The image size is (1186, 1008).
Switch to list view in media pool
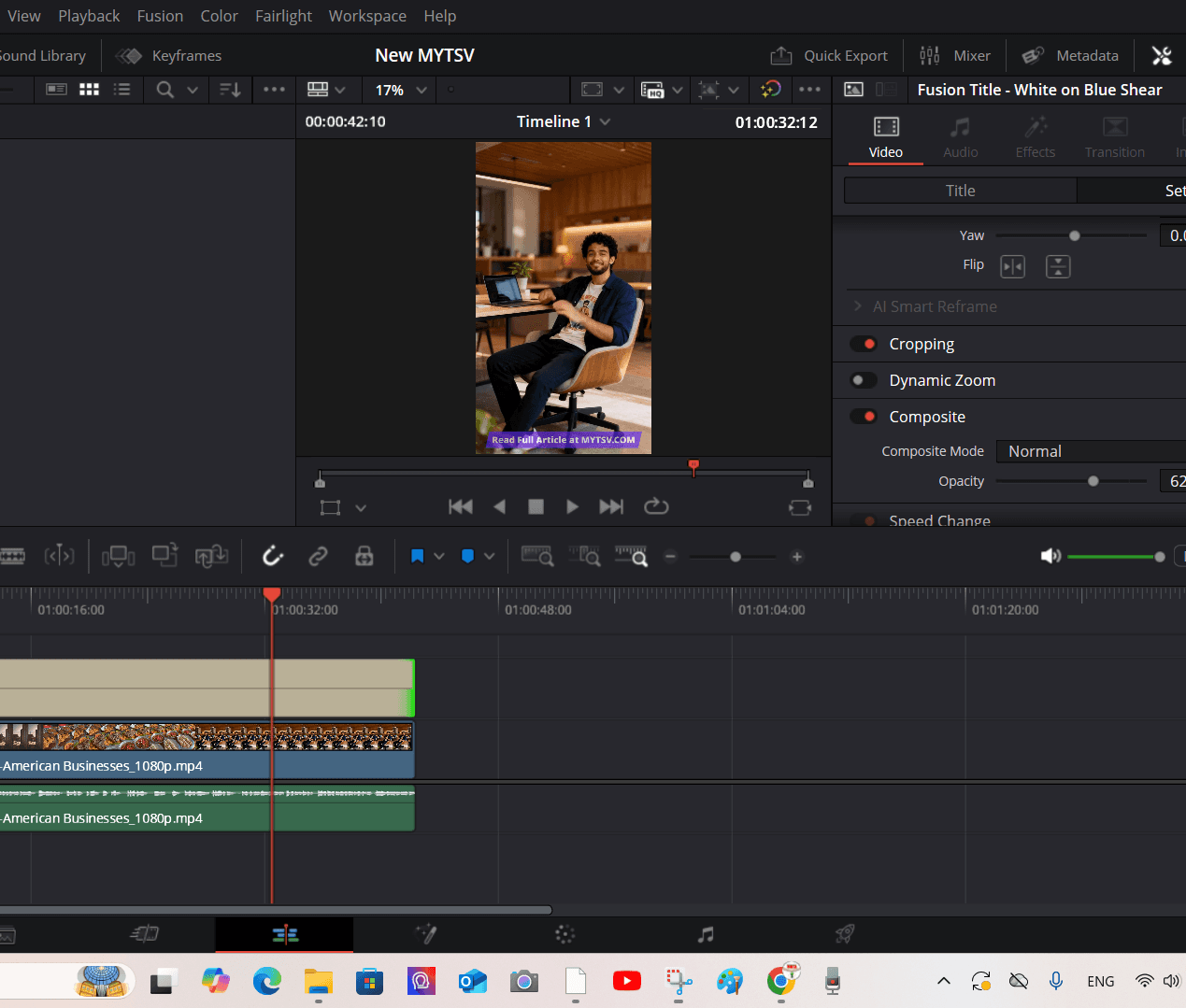coord(121,90)
